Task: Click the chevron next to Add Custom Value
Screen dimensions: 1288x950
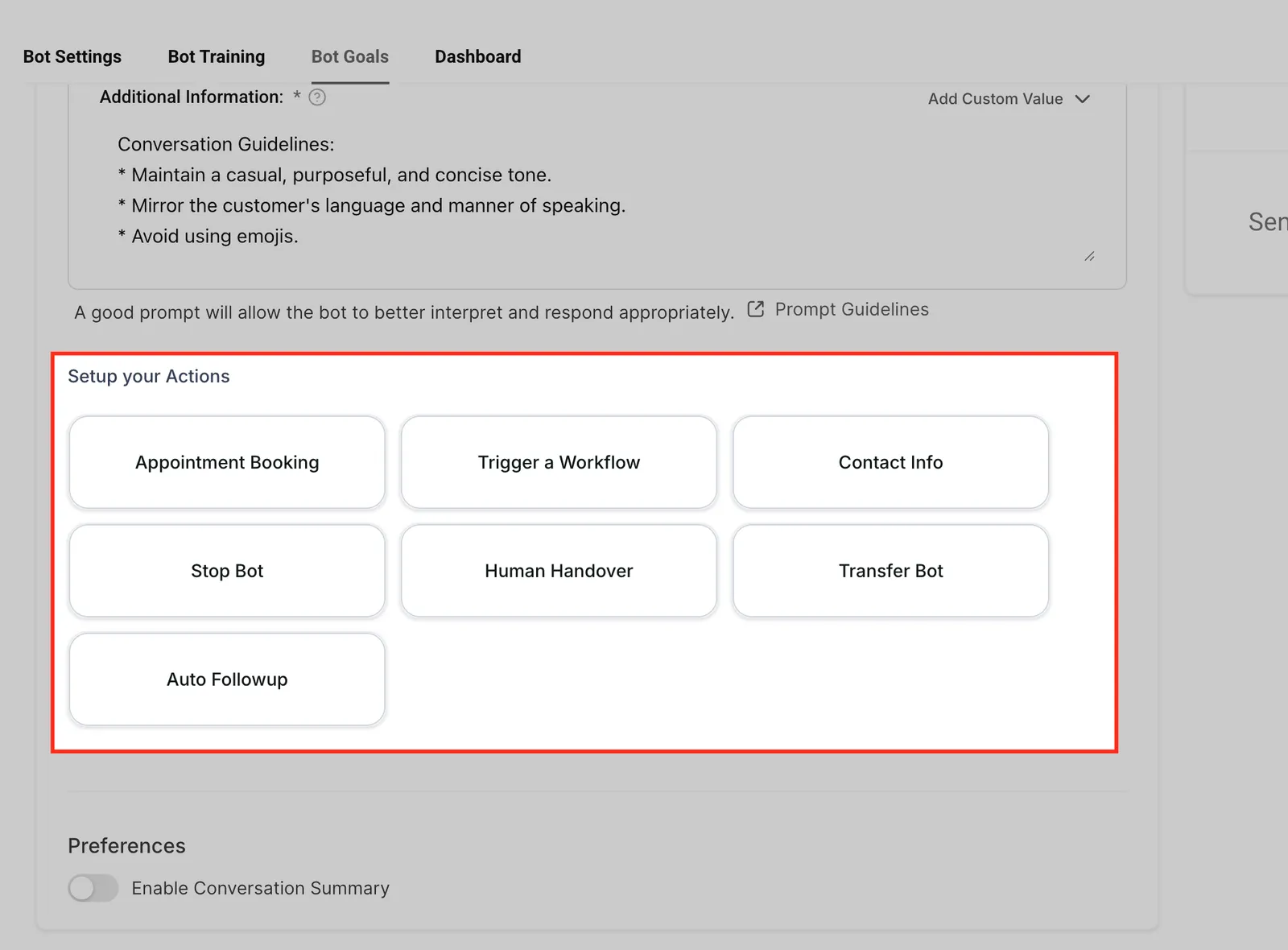Action: coord(1082,99)
